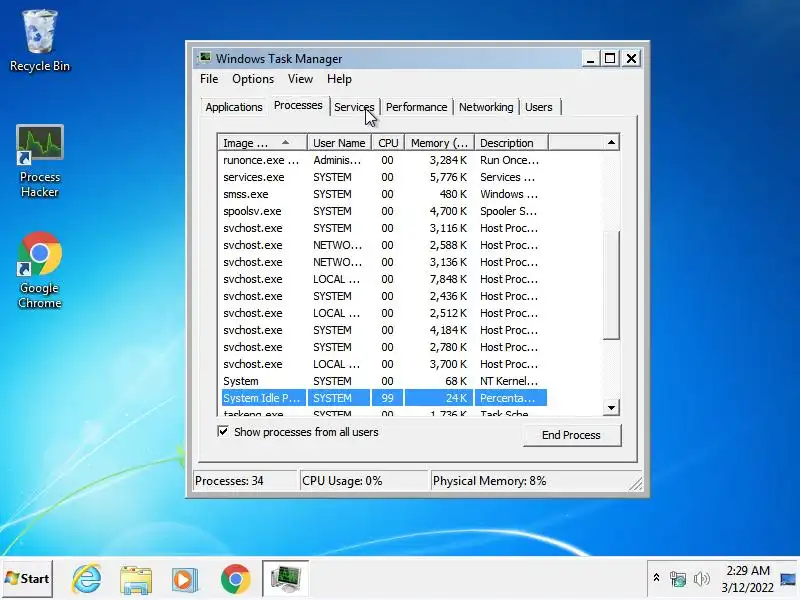Switch to the Users tab
800x600 pixels.
tap(538, 107)
